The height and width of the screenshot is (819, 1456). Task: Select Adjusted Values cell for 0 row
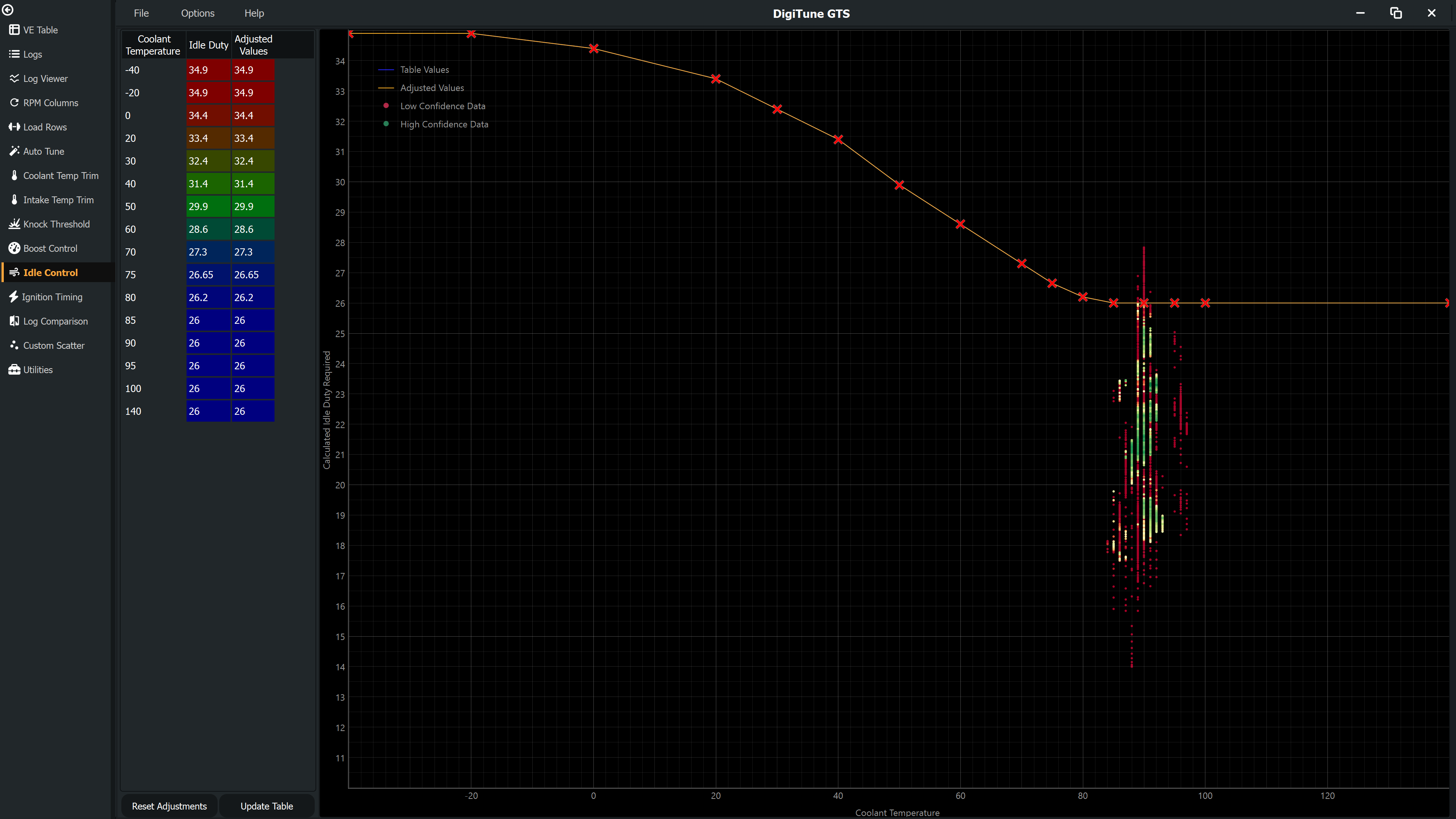(x=253, y=115)
